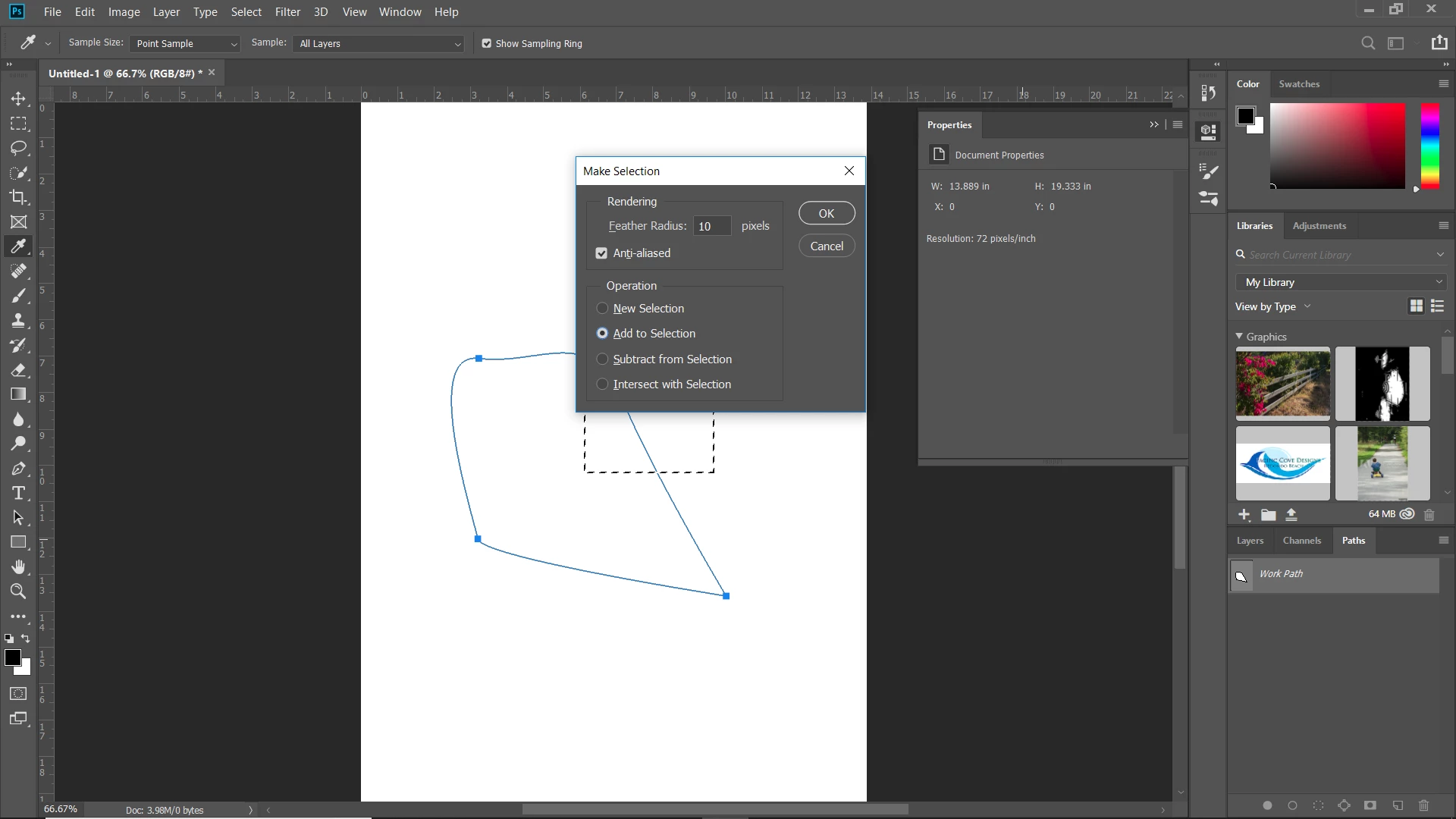Viewport: 1456px width, 819px height.
Task: Select the Gradient tool
Action: click(18, 394)
